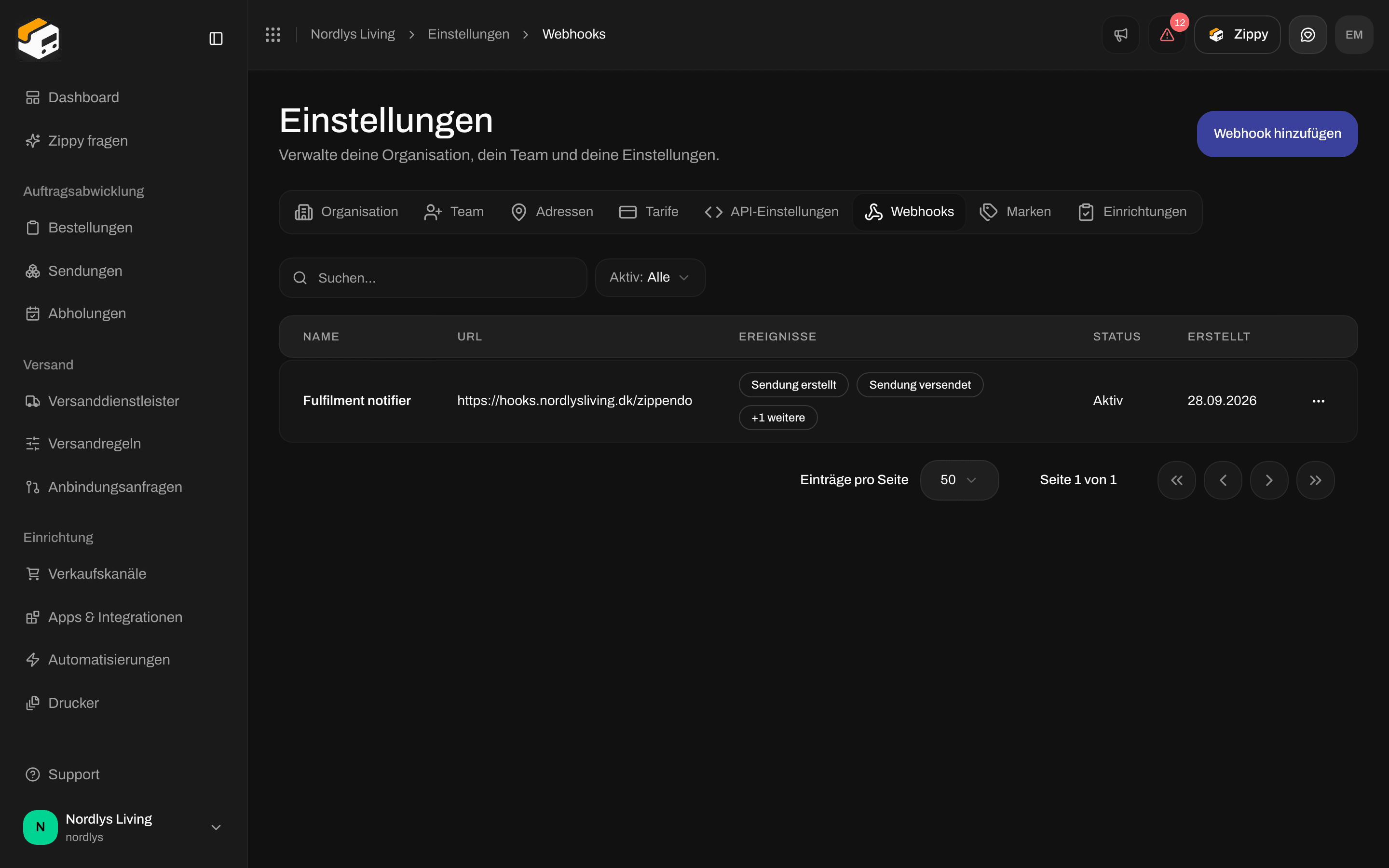Click the Zippendo logo
Viewport: 1389px width, 868px height.
39,39
